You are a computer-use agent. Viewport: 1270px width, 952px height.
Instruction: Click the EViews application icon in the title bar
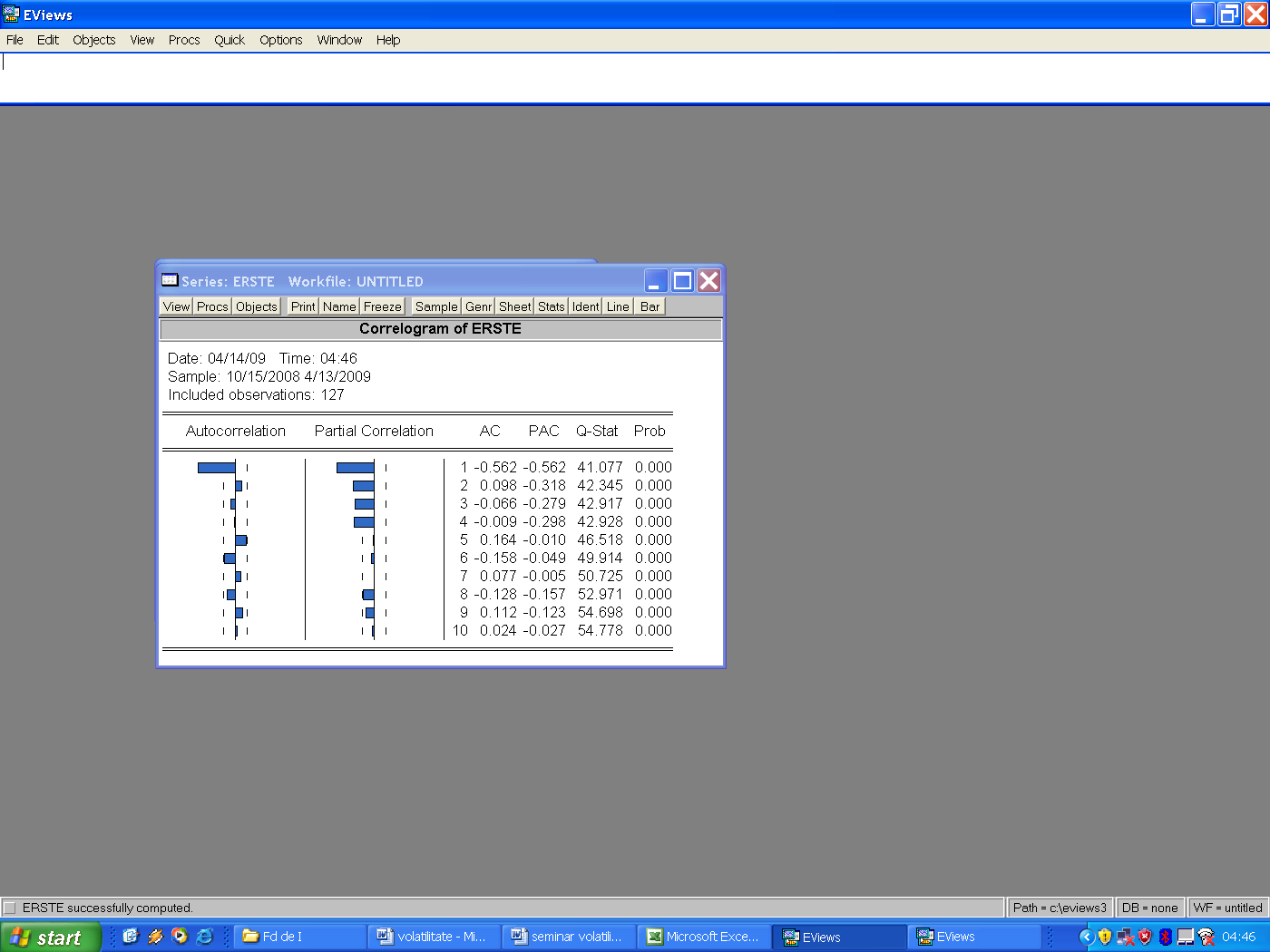(x=11, y=15)
